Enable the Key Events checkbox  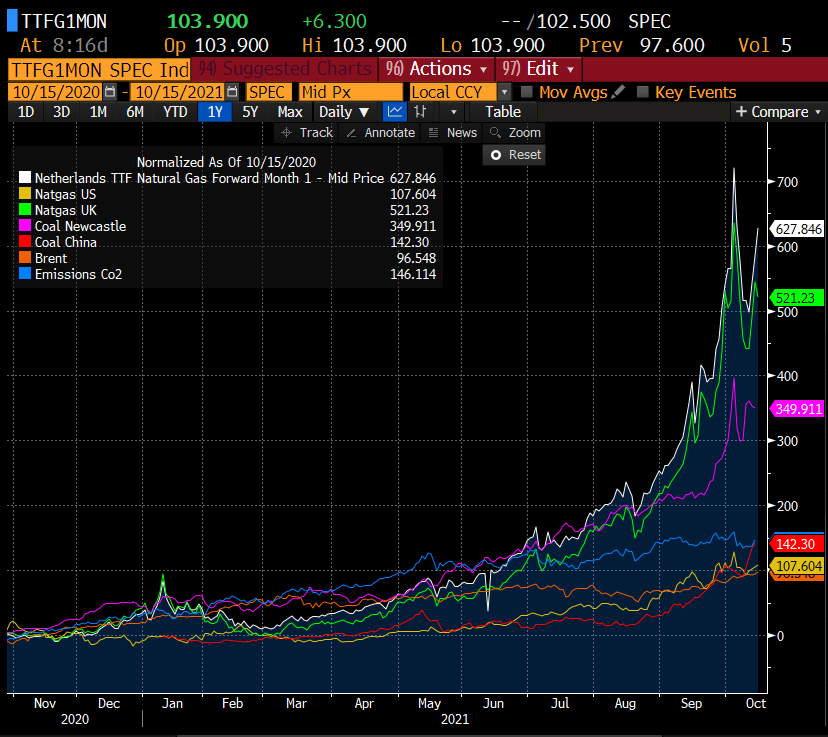tap(643, 92)
